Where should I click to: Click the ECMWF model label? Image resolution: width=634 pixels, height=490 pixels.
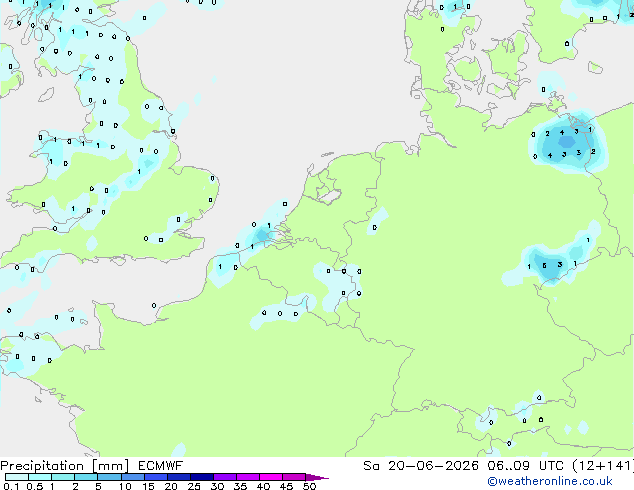point(161,466)
